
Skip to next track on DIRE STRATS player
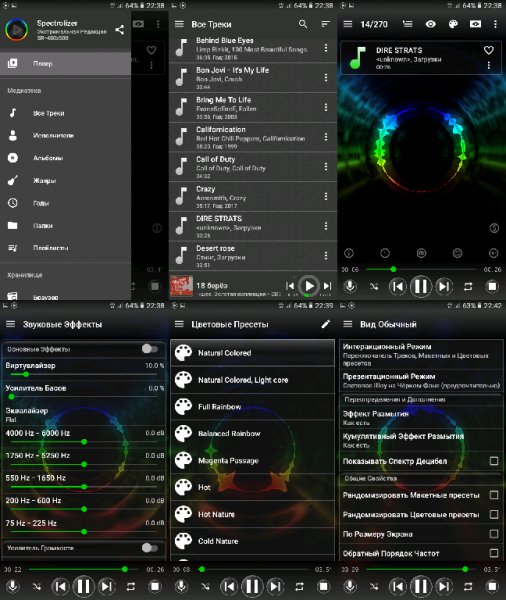click(x=444, y=286)
